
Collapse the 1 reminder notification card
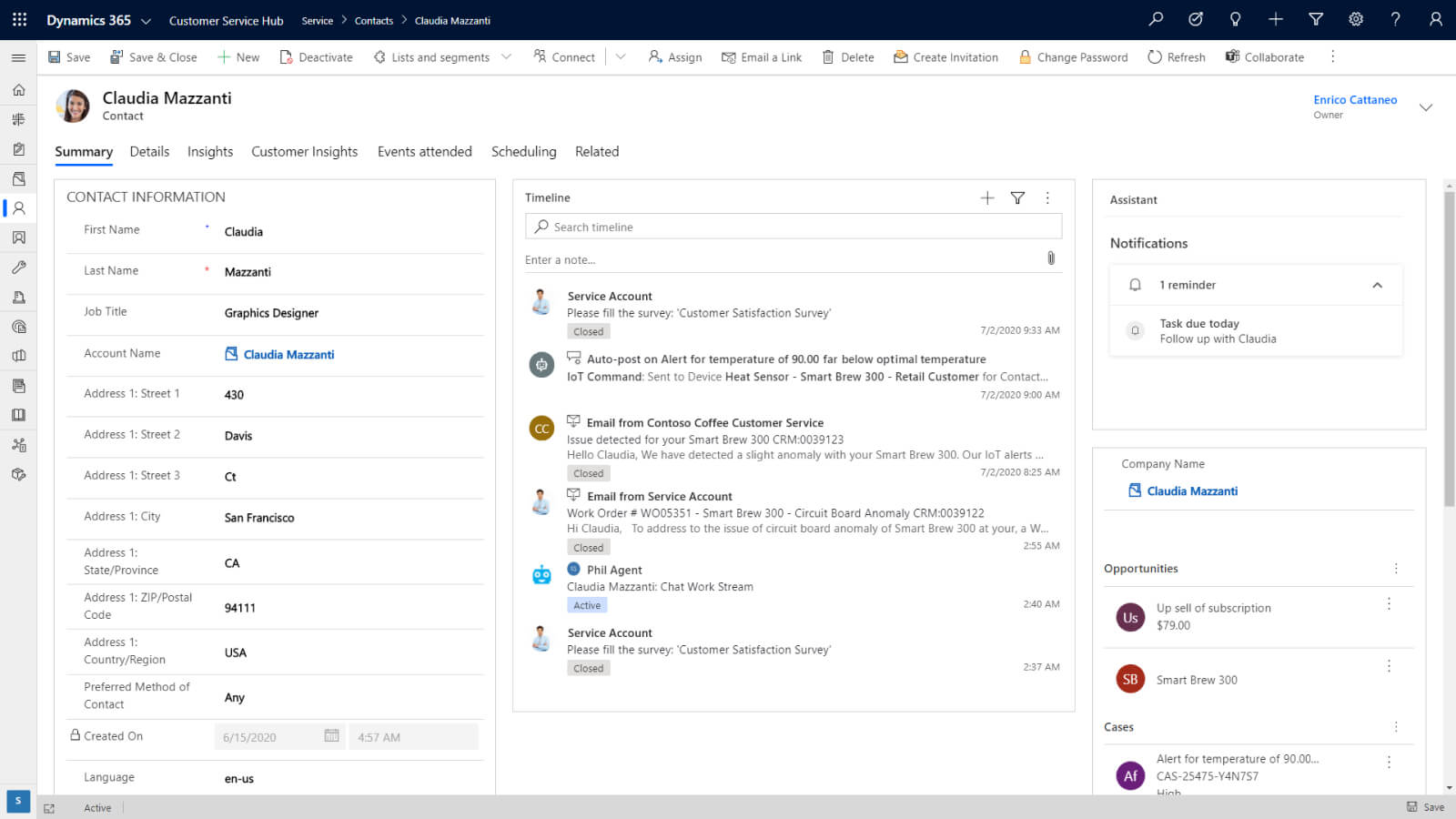coord(1377,285)
